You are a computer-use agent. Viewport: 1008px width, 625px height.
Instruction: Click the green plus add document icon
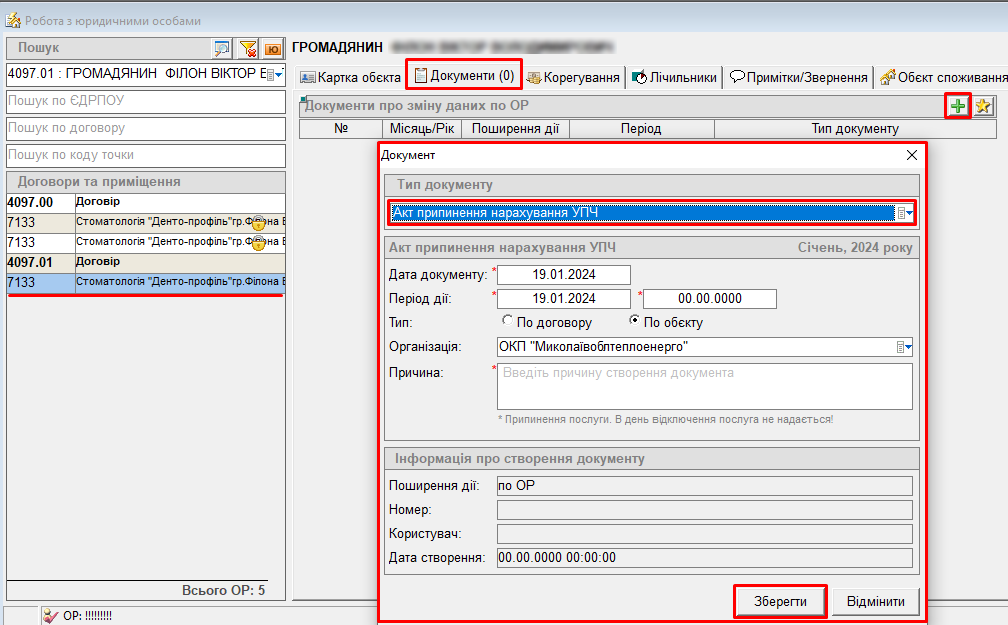coord(958,106)
